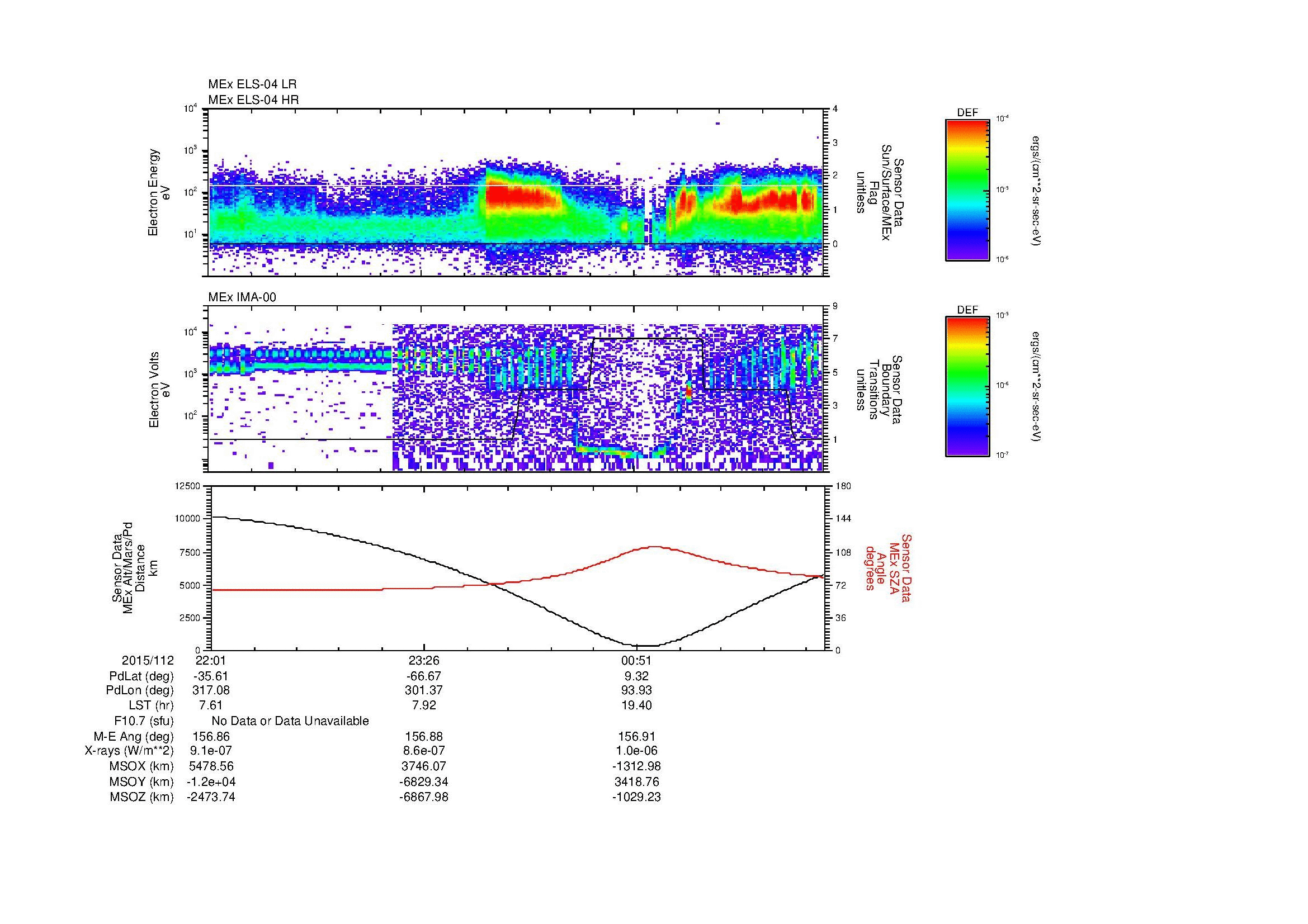Viewport: 1308px width, 924px height.
Task: Click M-E Ang value 156.88
Action: coord(424,737)
